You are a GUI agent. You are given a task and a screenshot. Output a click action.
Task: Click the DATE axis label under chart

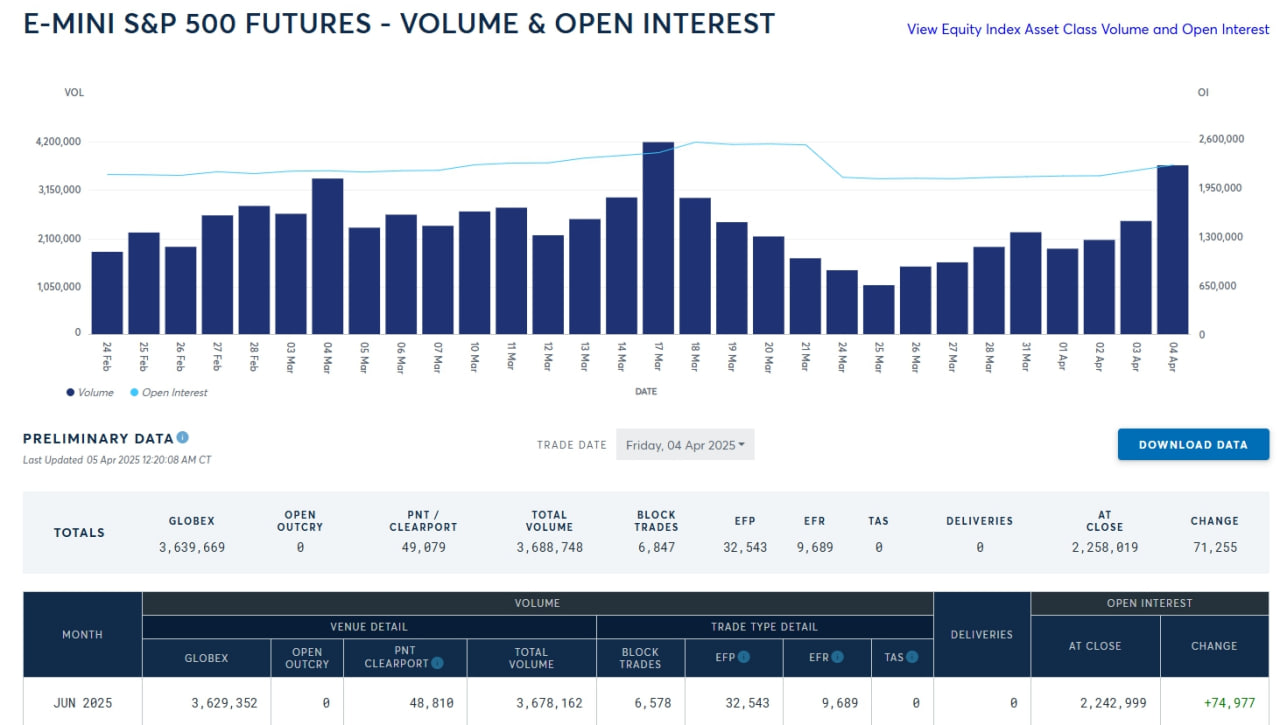click(646, 391)
